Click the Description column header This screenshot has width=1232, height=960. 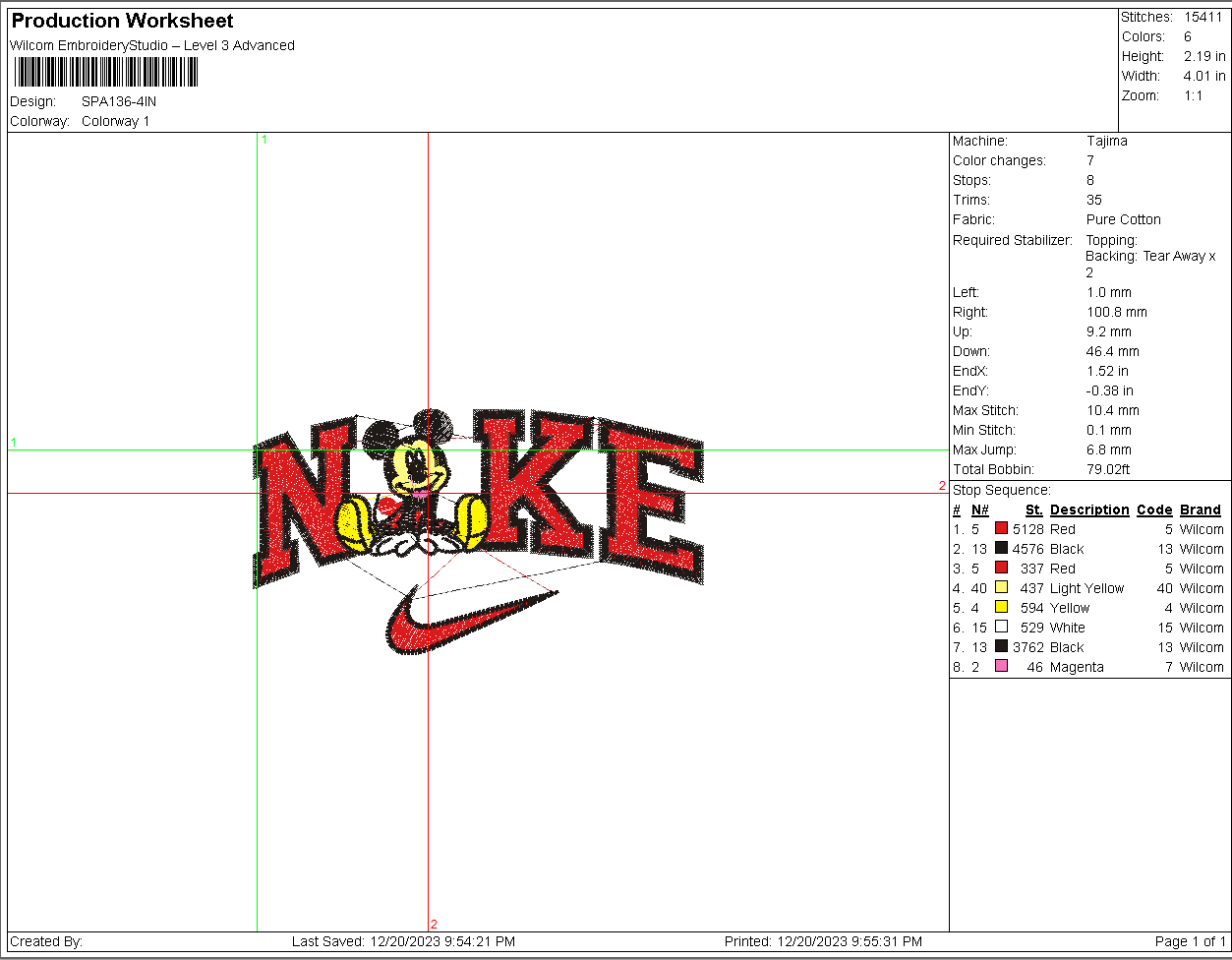pyautogui.click(x=1089, y=510)
